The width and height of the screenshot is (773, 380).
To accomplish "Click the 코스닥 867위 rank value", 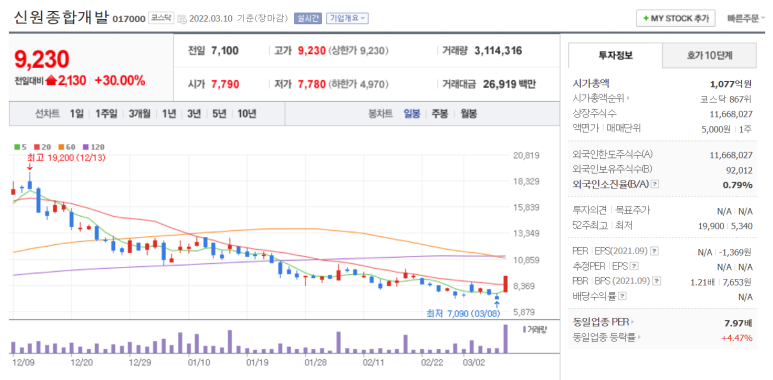I will pos(726,99).
